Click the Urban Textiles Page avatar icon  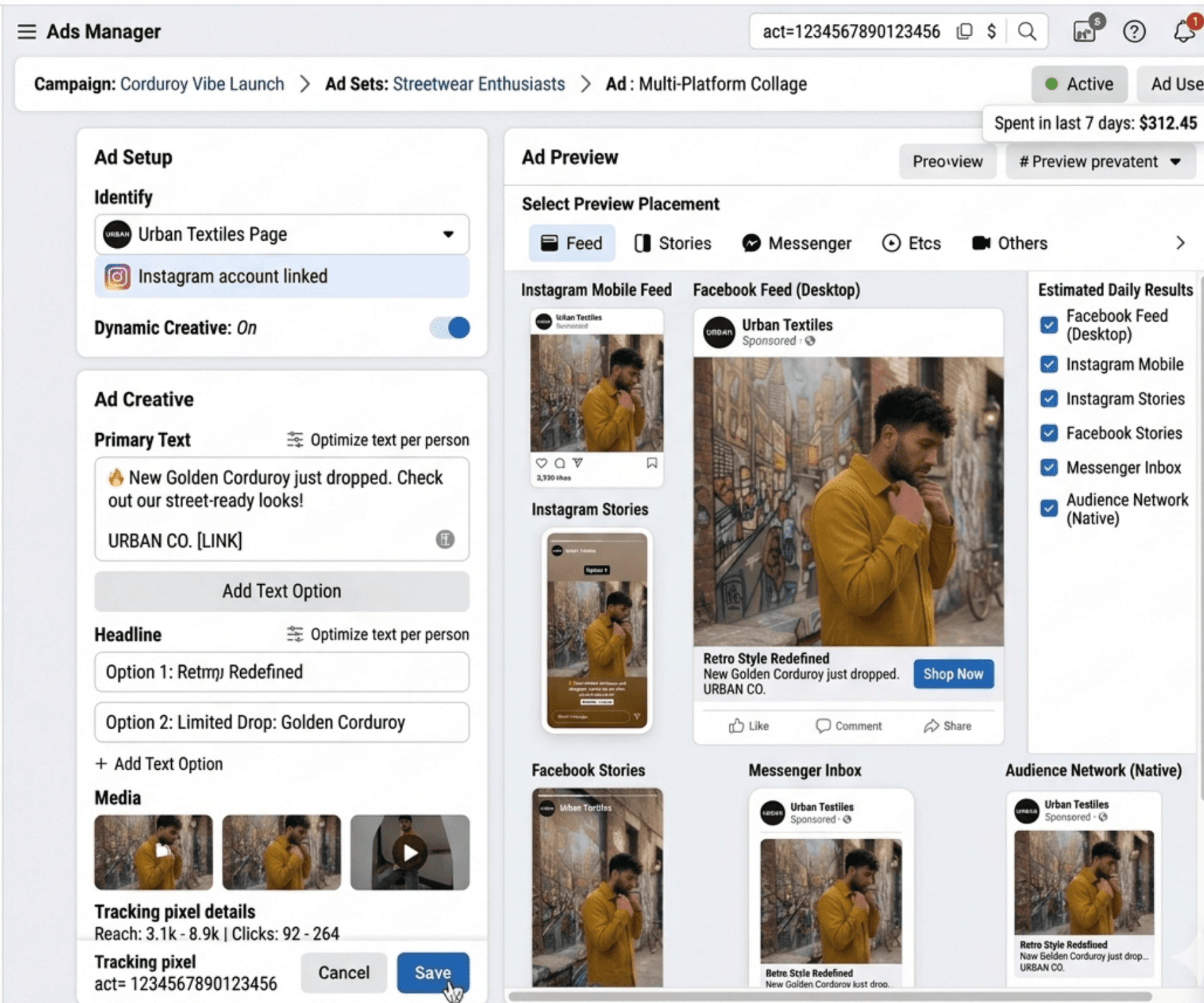(x=117, y=234)
